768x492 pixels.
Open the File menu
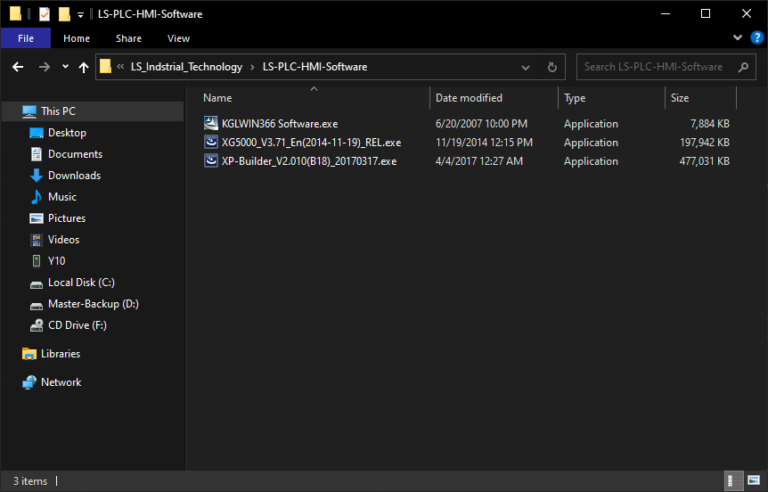[x=26, y=38]
